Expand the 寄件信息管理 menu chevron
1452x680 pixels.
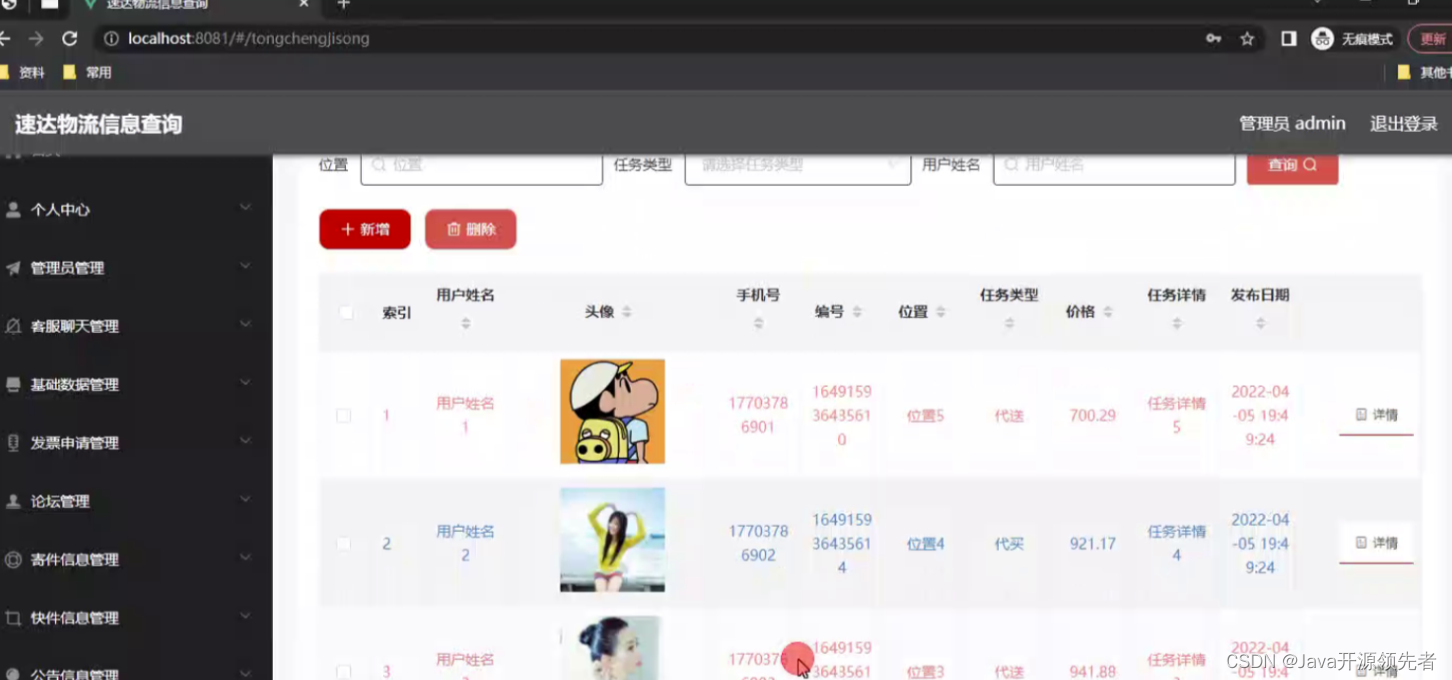tap(245, 558)
